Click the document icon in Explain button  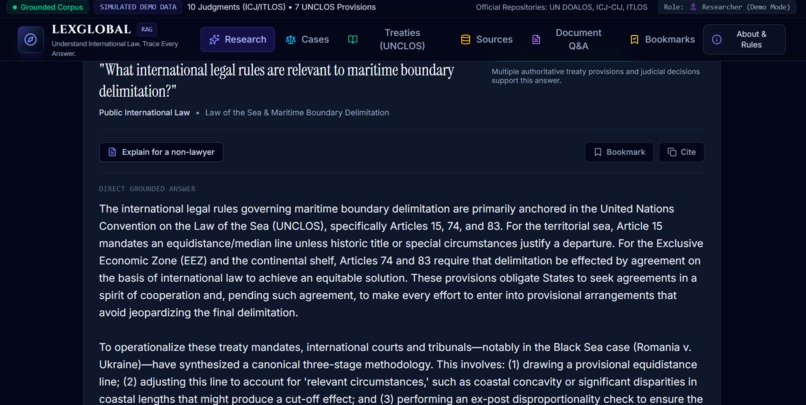point(112,152)
